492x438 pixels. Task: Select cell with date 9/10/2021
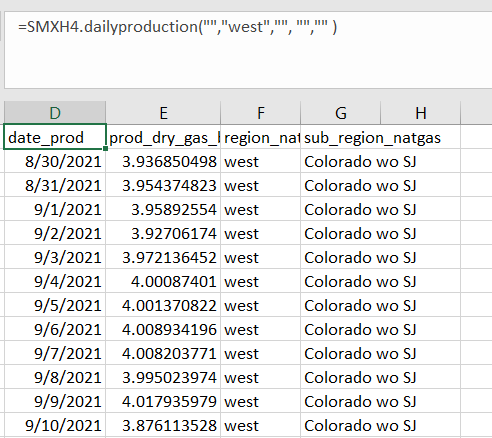(x=55, y=425)
